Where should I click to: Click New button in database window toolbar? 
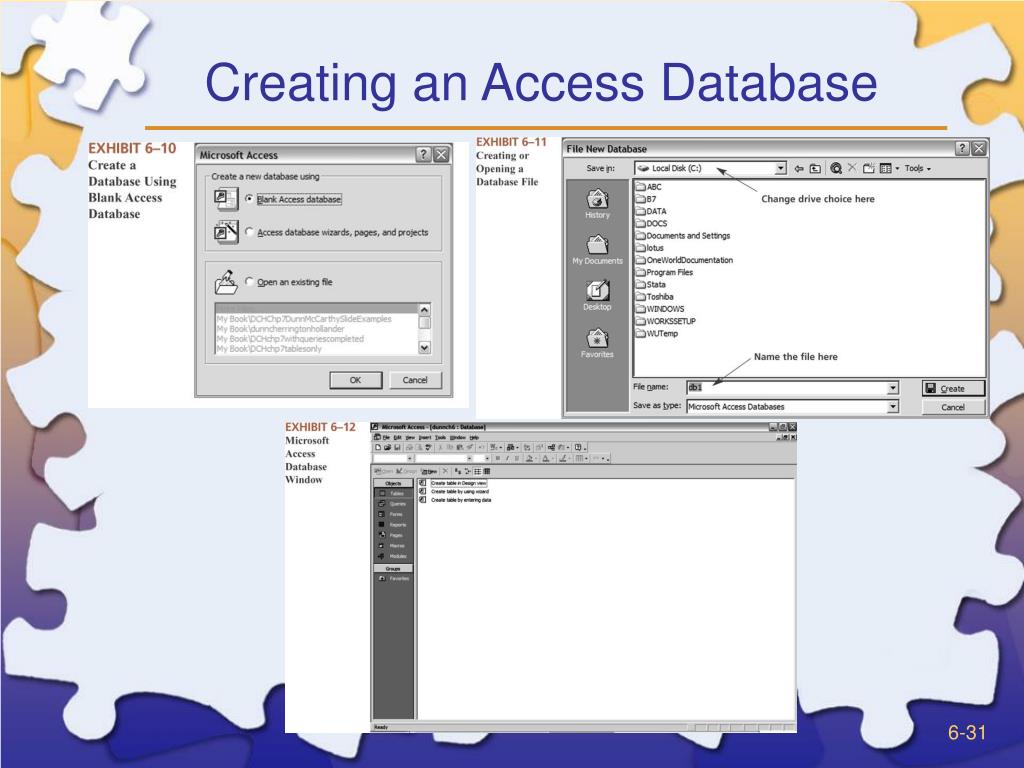pyautogui.click(x=429, y=471)
